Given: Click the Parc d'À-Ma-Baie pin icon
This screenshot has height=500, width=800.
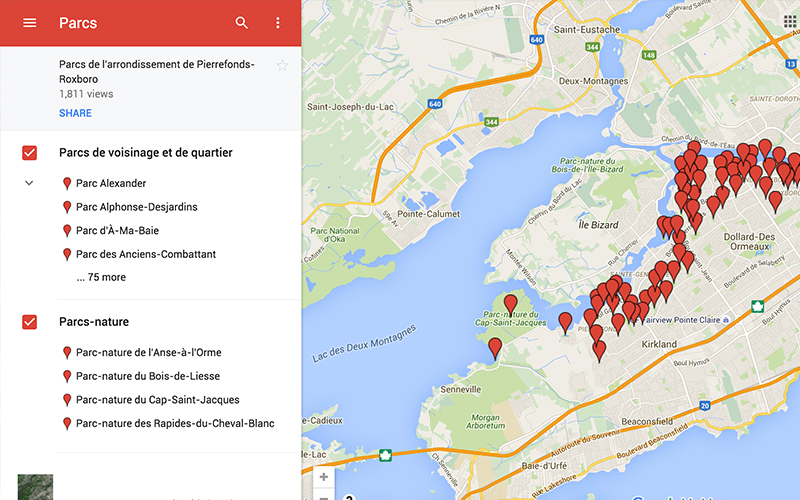Looking at the screenshot, I should [67, 231].
